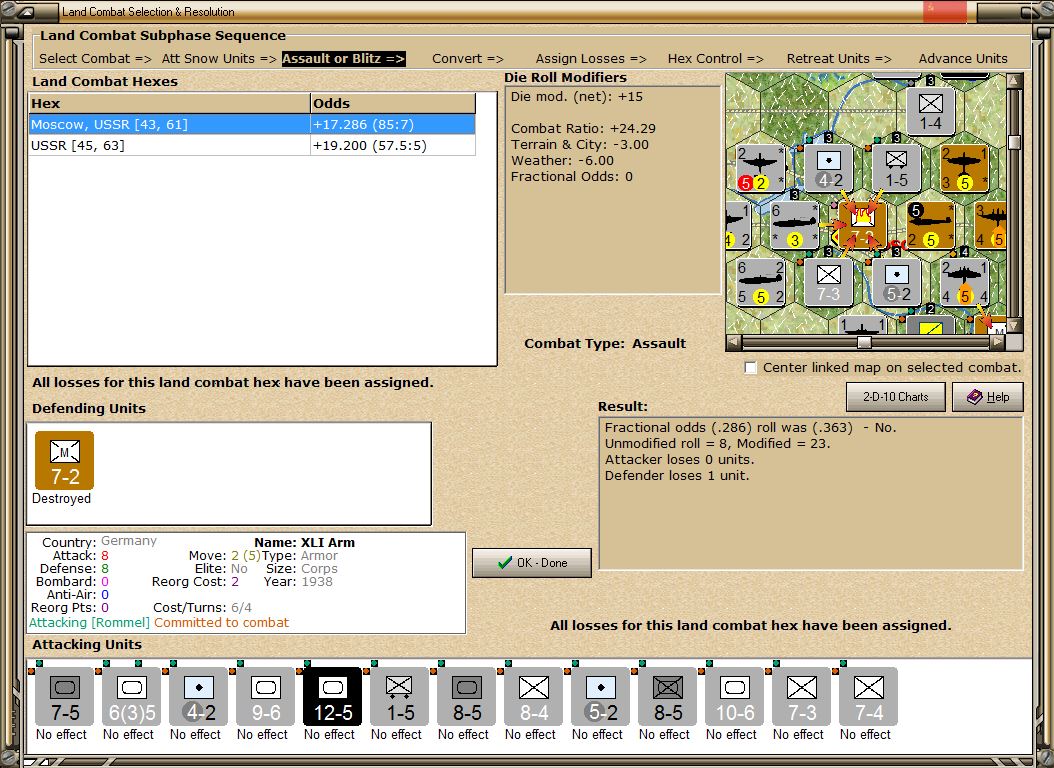This screenshot has width=1054, height=768.
Task: Select the destroyed 7-2 defending unit
Action: click(x=64, y=461)
